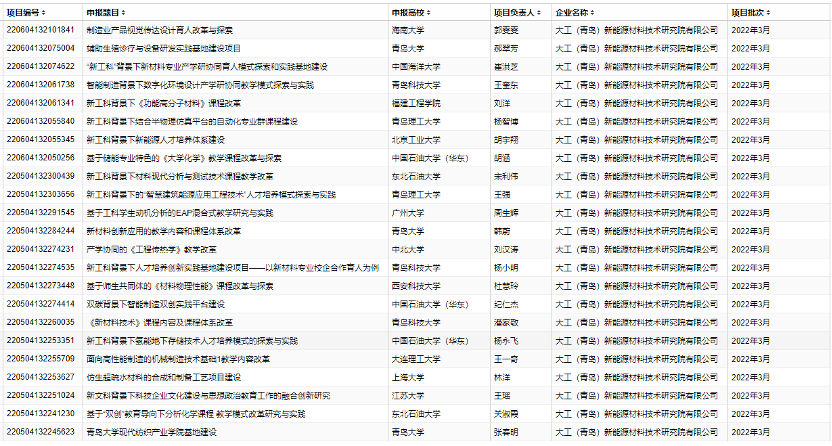The height and width of the screenshot is (446, 832).
Task: Click the cell 北京工业大学
Action: coord(416,140)
